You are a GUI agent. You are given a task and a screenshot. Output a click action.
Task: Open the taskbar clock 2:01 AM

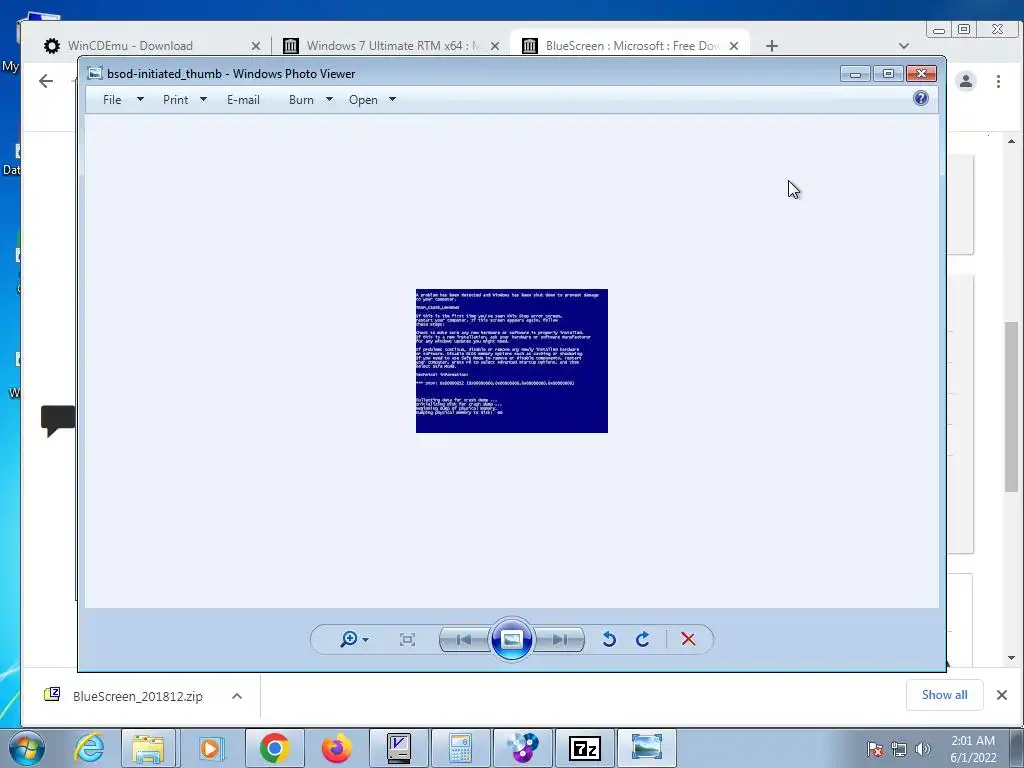tap(973, 748)
